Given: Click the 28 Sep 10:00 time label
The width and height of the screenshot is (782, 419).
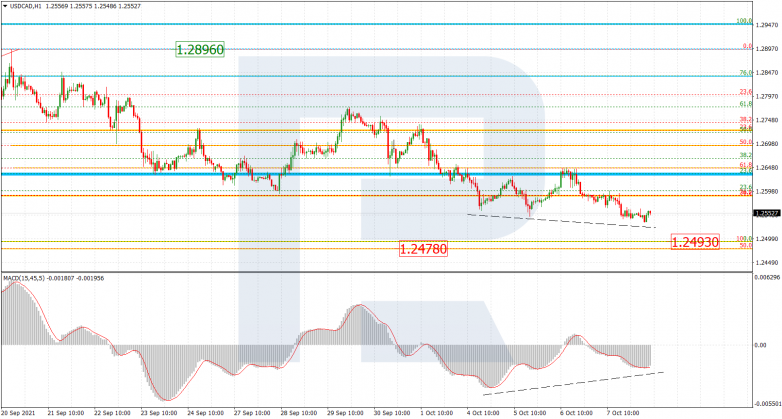Looking at the screenshot, I should (297, 414).
